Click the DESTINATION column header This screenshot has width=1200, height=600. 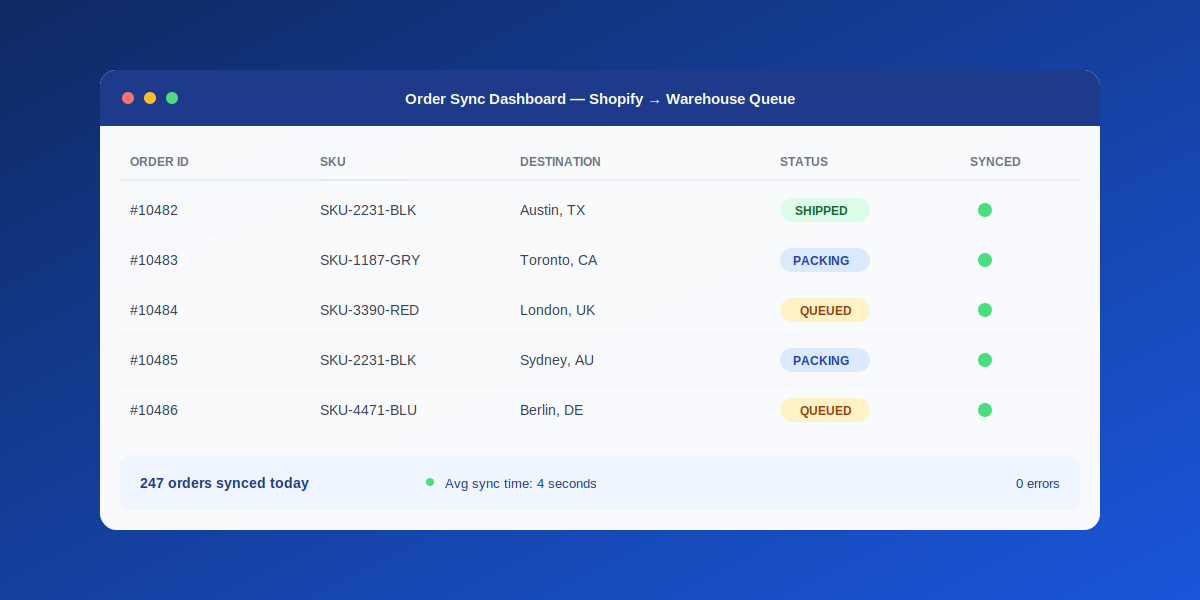560,162
